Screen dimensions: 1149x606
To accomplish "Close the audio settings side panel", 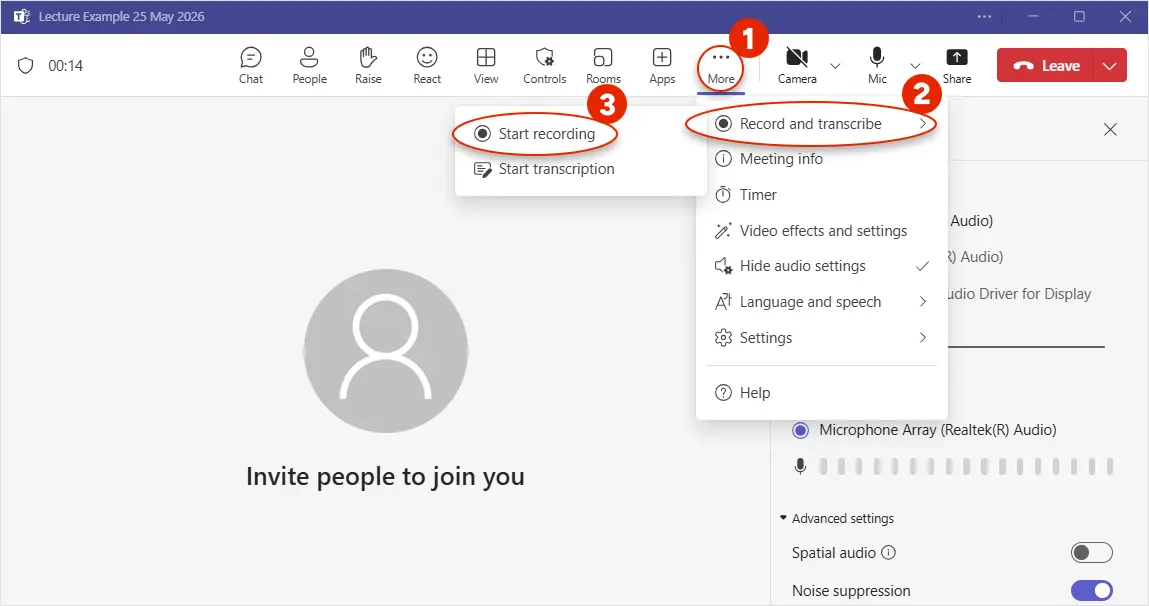I will click(x=1110, y=130).
